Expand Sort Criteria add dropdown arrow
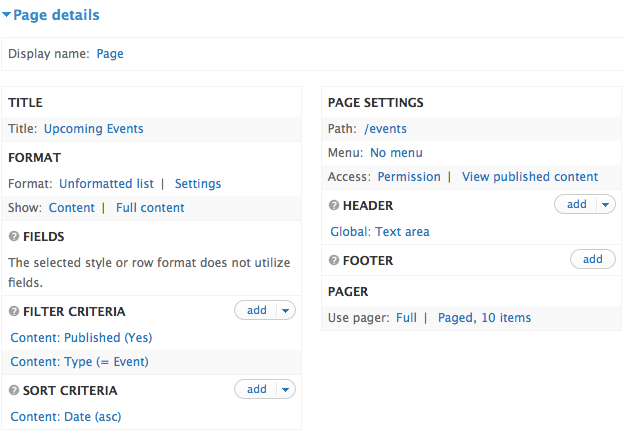 click(286, 389)
